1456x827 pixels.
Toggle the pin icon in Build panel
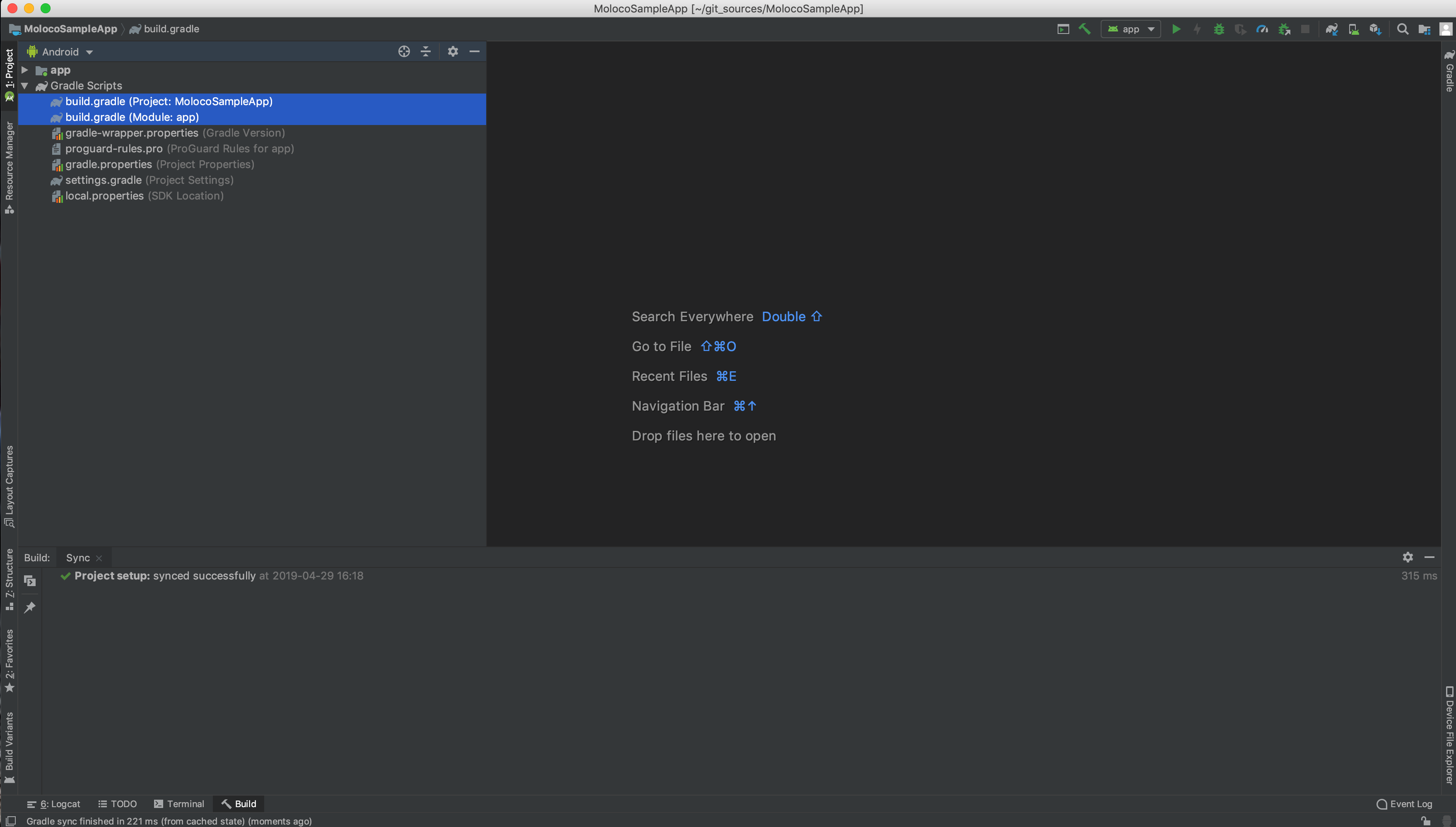pos(30,607)
